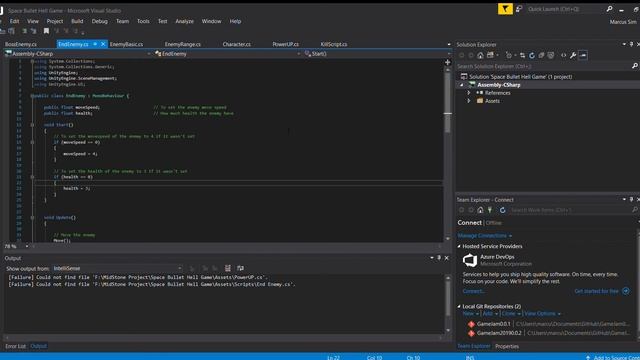Open the Project menu

55,21
